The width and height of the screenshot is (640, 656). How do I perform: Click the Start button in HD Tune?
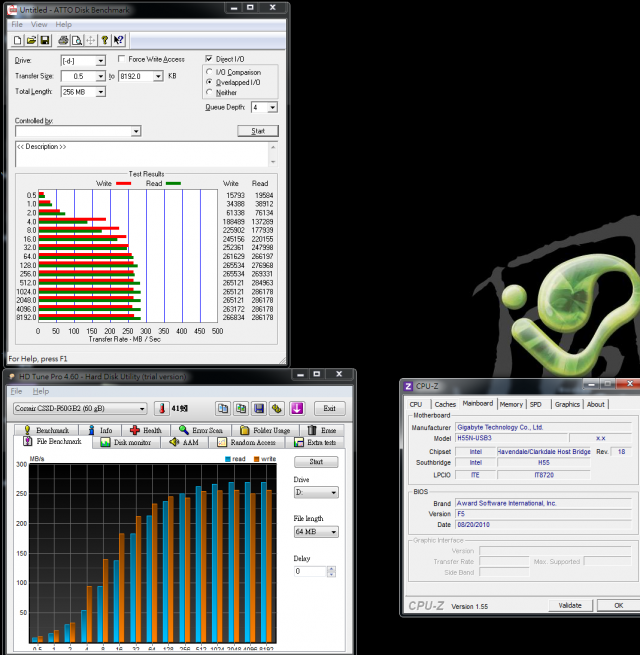click(x=316, y=462)
